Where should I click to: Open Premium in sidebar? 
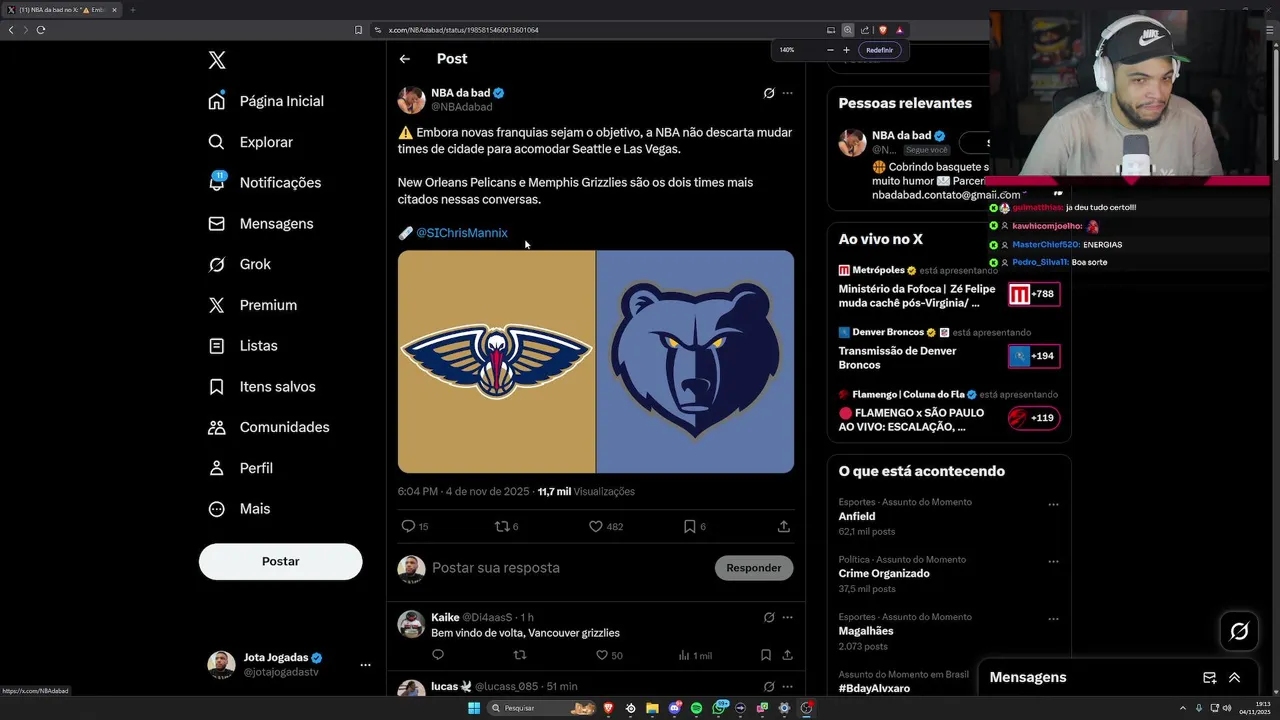pos(252,305)
